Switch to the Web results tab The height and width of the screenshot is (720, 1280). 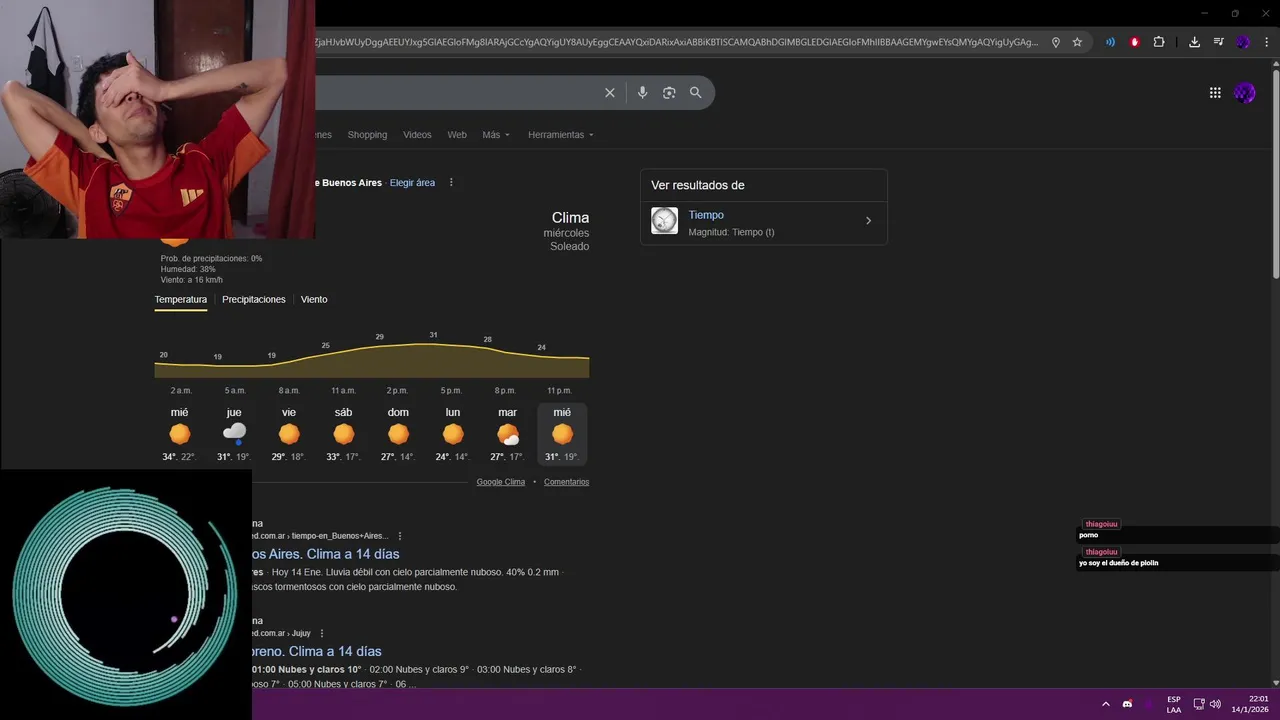tap(457, 135)
